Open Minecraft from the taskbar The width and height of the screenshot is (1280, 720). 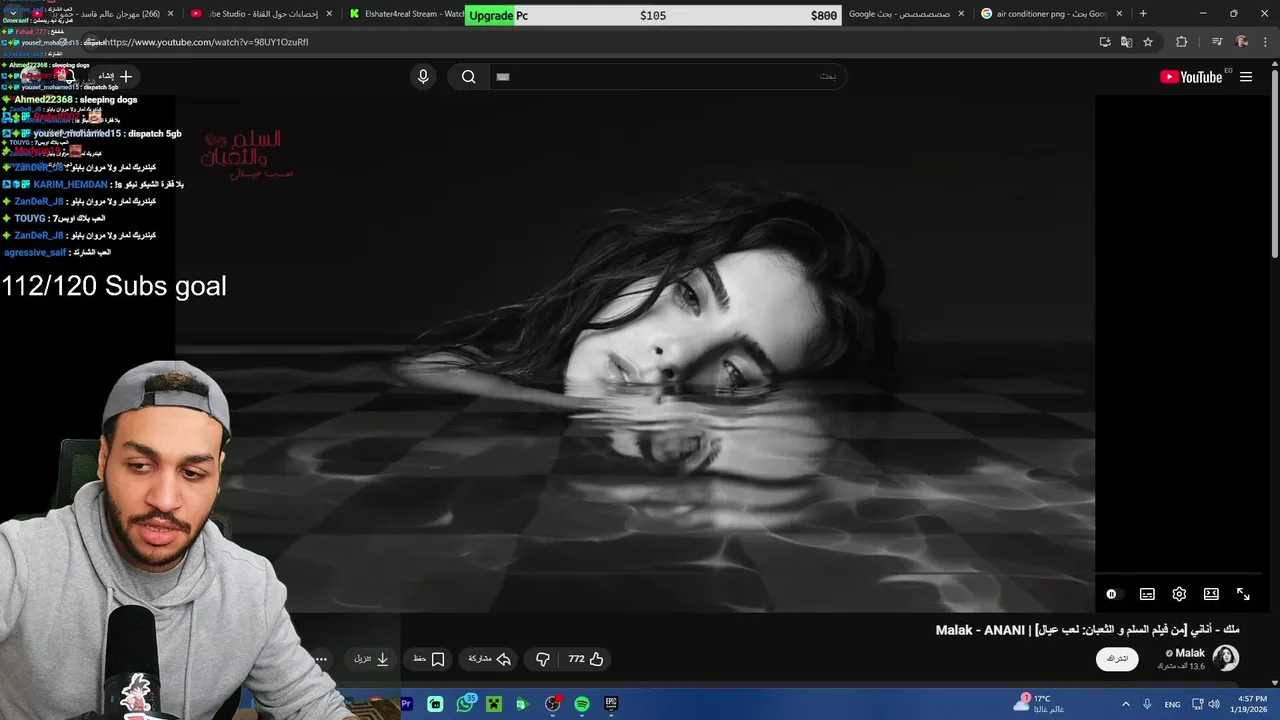pos(493,704)
